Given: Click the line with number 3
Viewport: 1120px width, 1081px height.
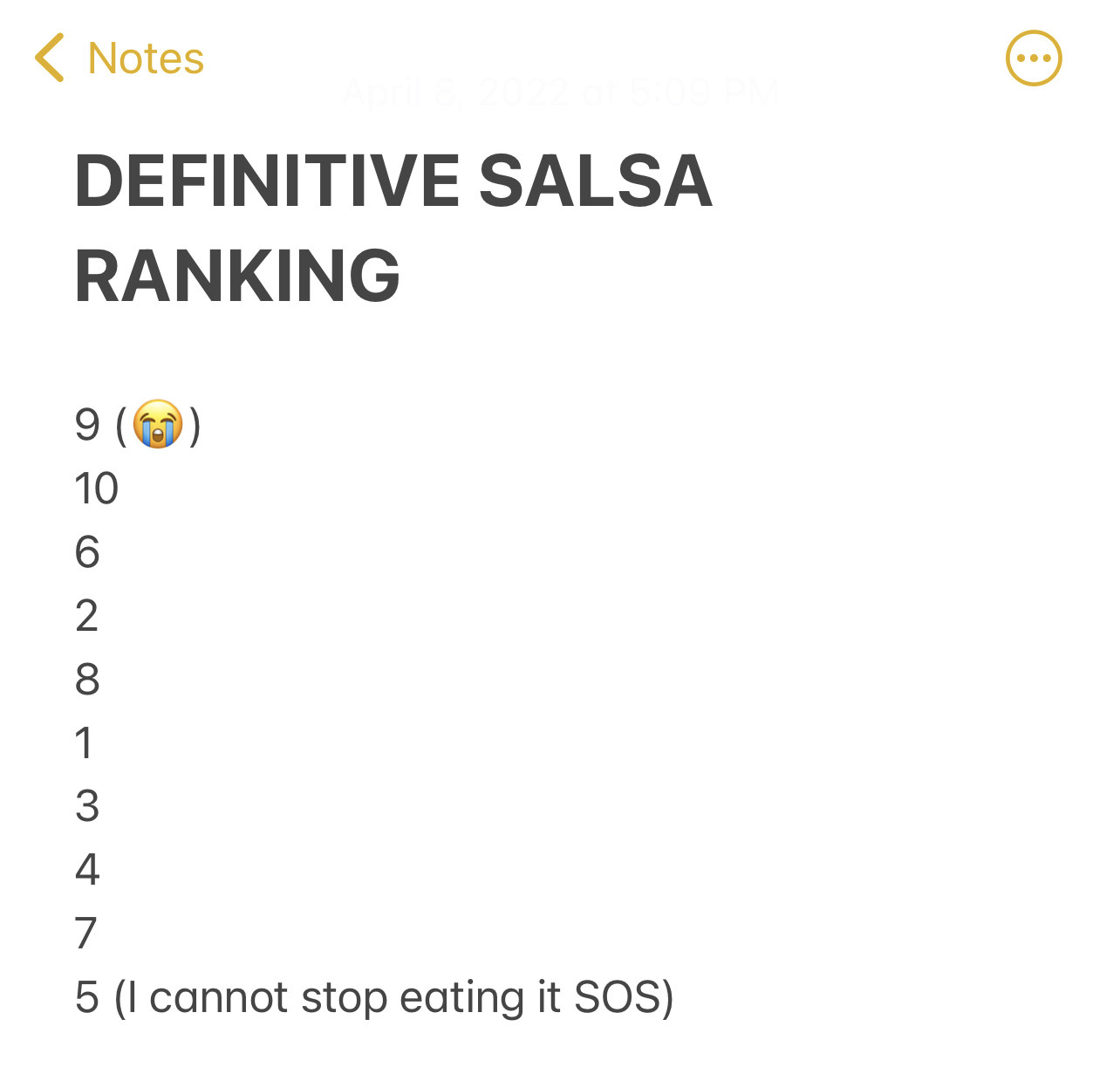Looking at the screenshot, I should point(87,806).
